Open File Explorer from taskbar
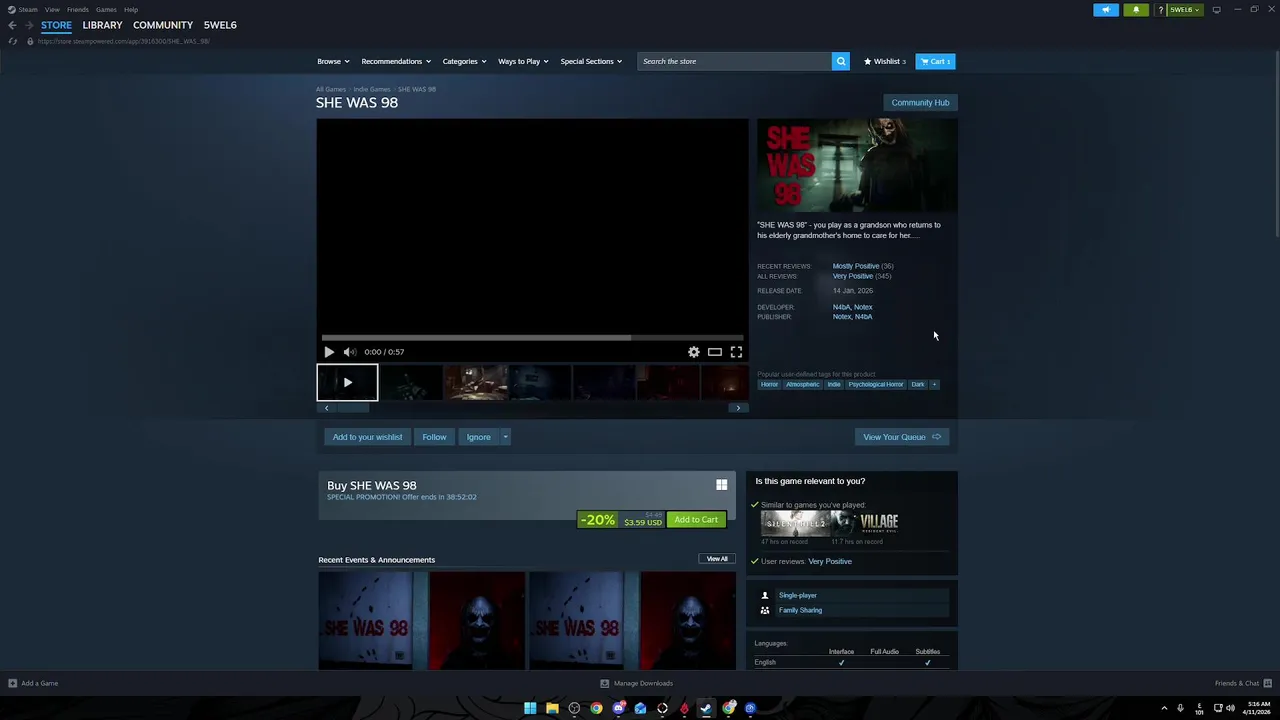Viewport: 1280px width, 720px height. [x=552, y=708]
